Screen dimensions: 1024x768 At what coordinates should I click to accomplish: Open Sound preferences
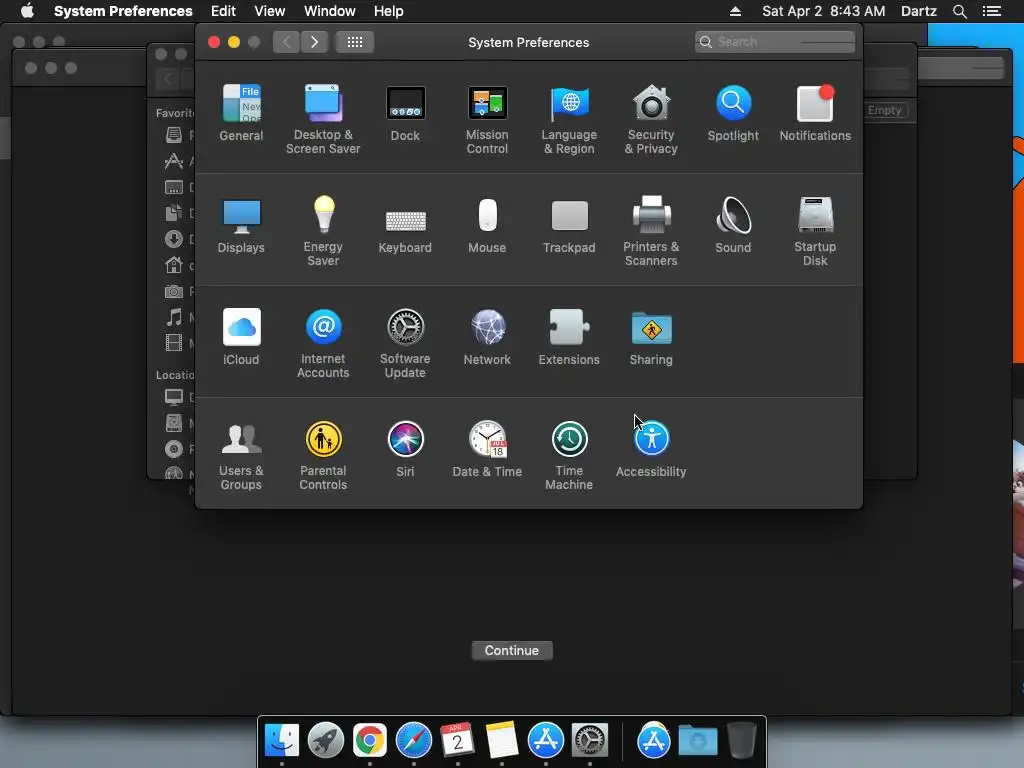pyautogui.click(x=733, y=225)
